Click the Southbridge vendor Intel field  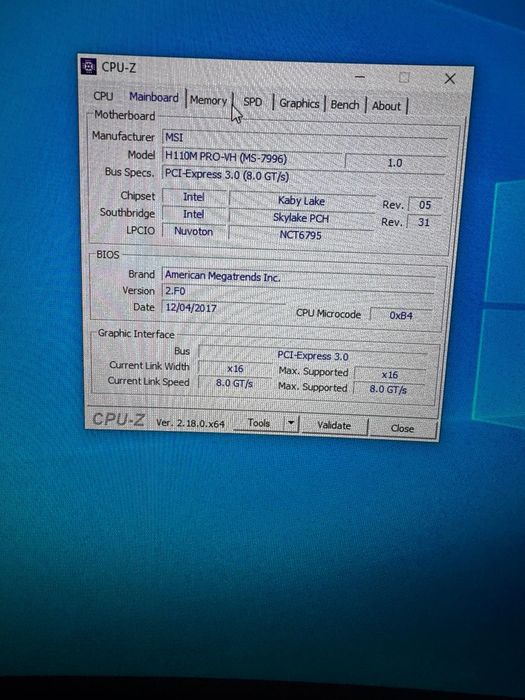click(194, 214)
